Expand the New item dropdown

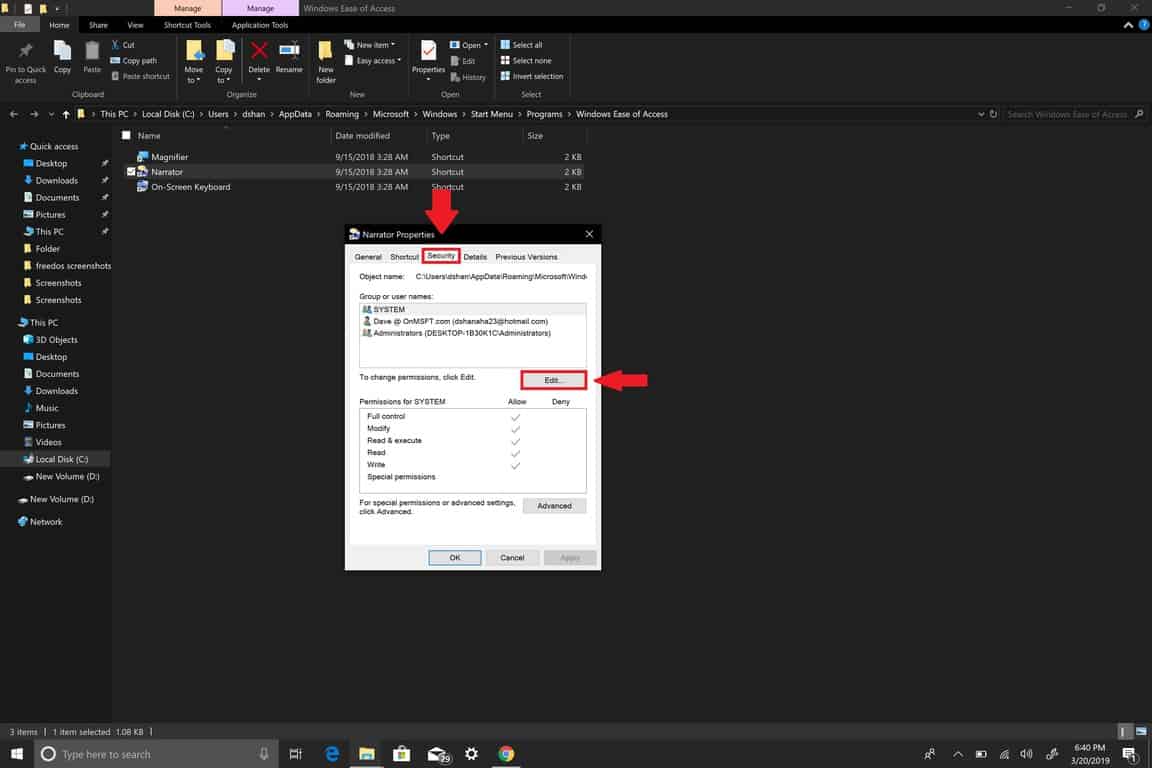369,45
